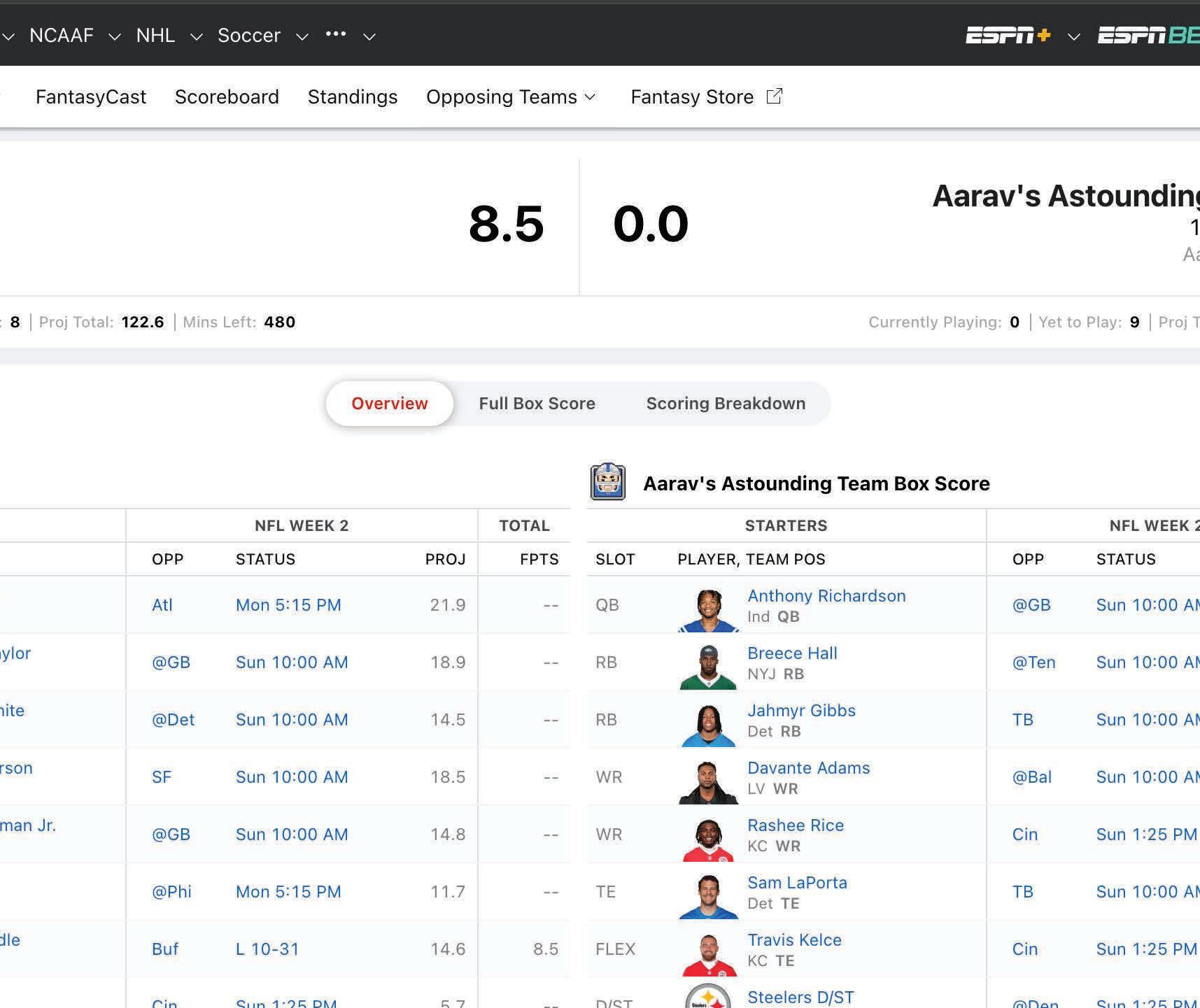
Task: Click the Aarav's Astounding Team Box Score heading
Action: click(817, 483)
